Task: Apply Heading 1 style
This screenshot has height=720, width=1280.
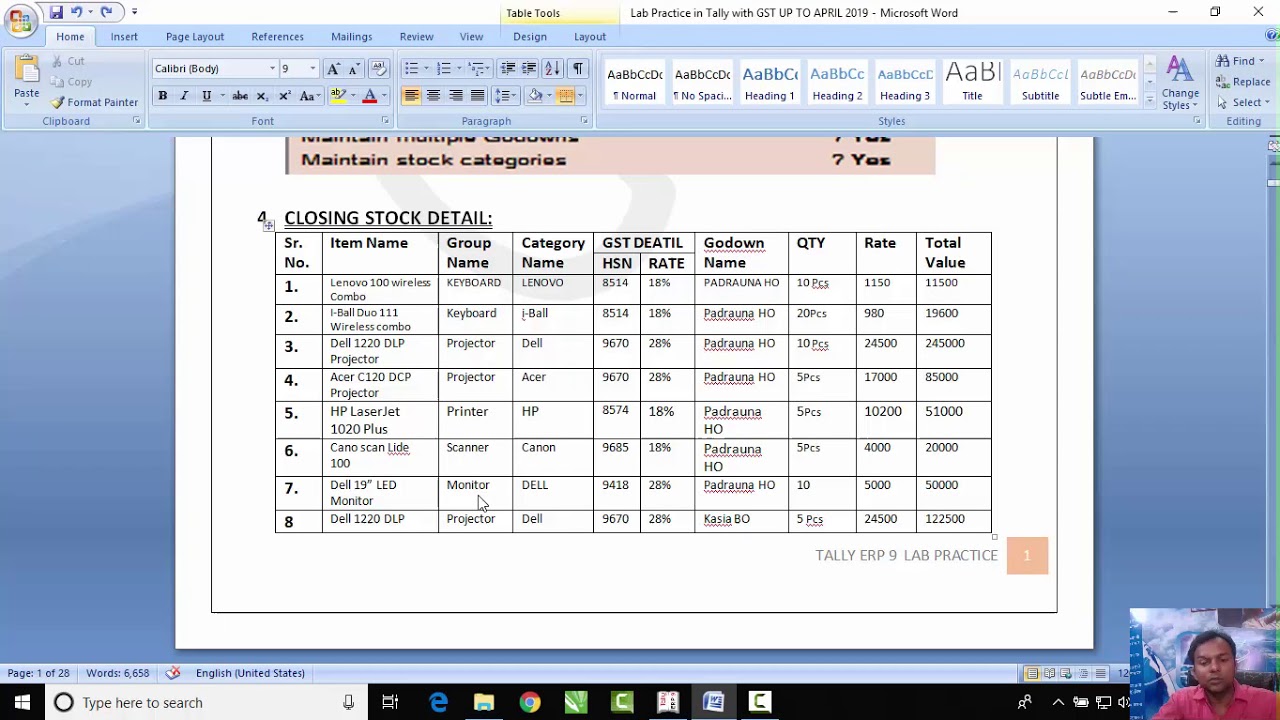Action: click(770, 82)
